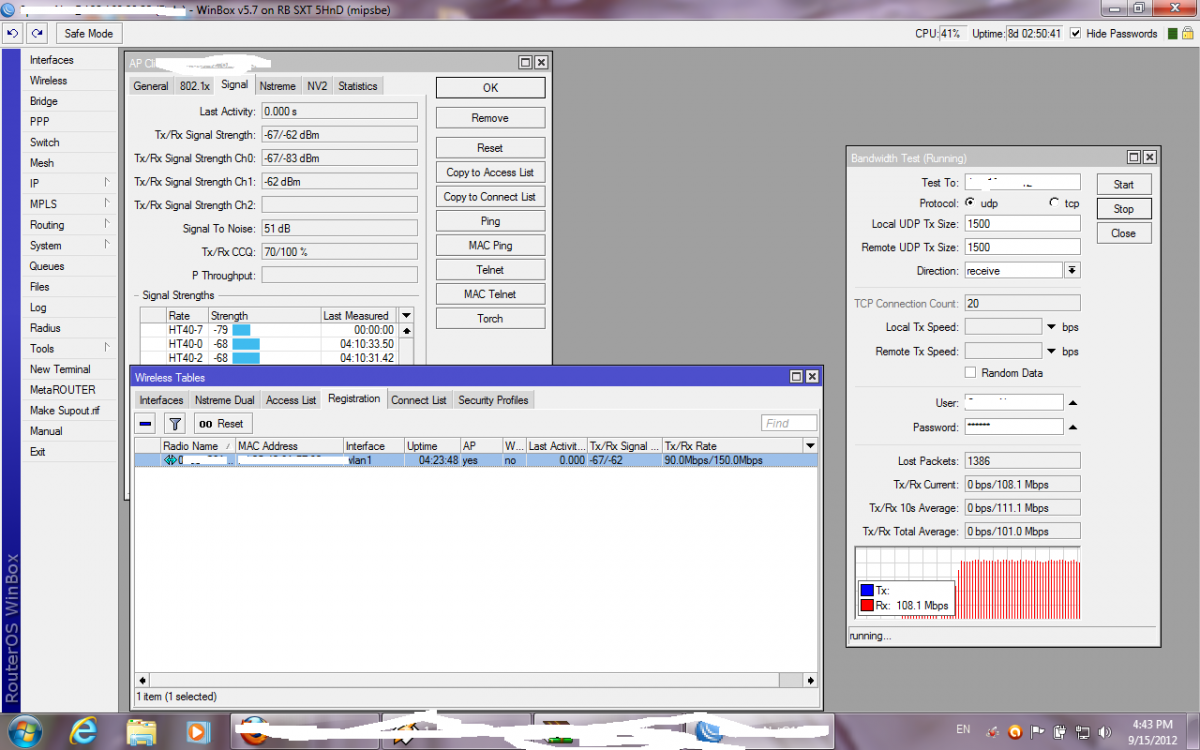1200x750 pixels.
Task: Open the Security Profiles tab
Action: [493, 400]
